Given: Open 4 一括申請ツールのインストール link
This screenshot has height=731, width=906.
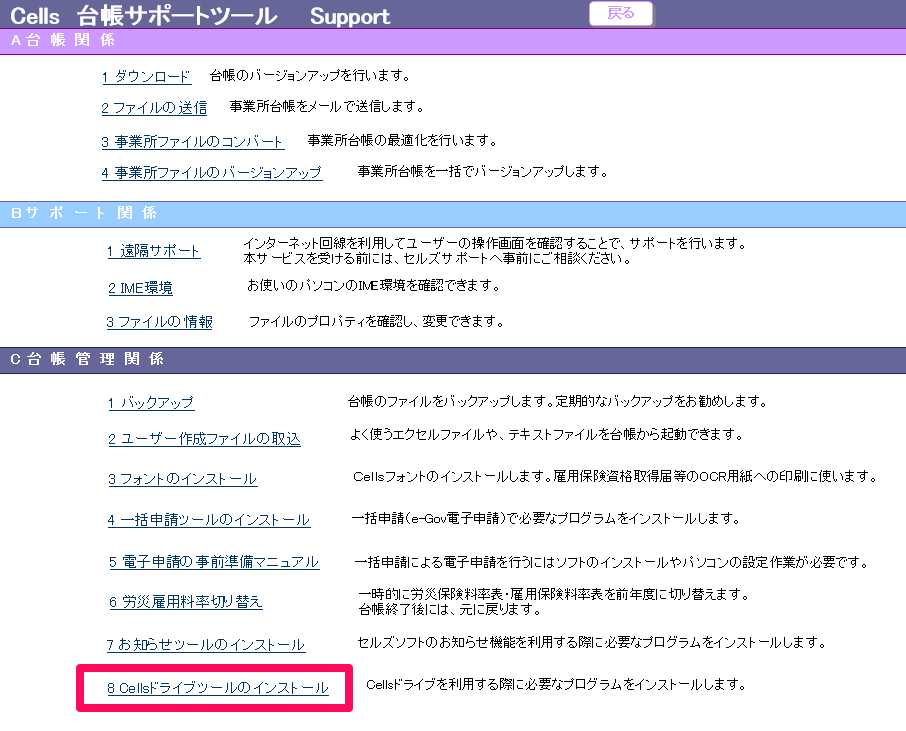Looking at the screenshot, I should tap(209, 520).
